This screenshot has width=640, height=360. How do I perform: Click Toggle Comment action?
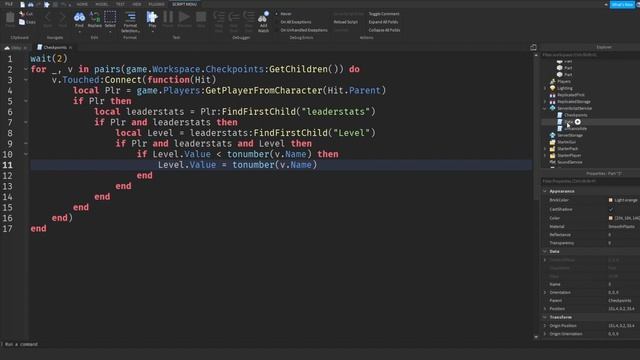384,14
